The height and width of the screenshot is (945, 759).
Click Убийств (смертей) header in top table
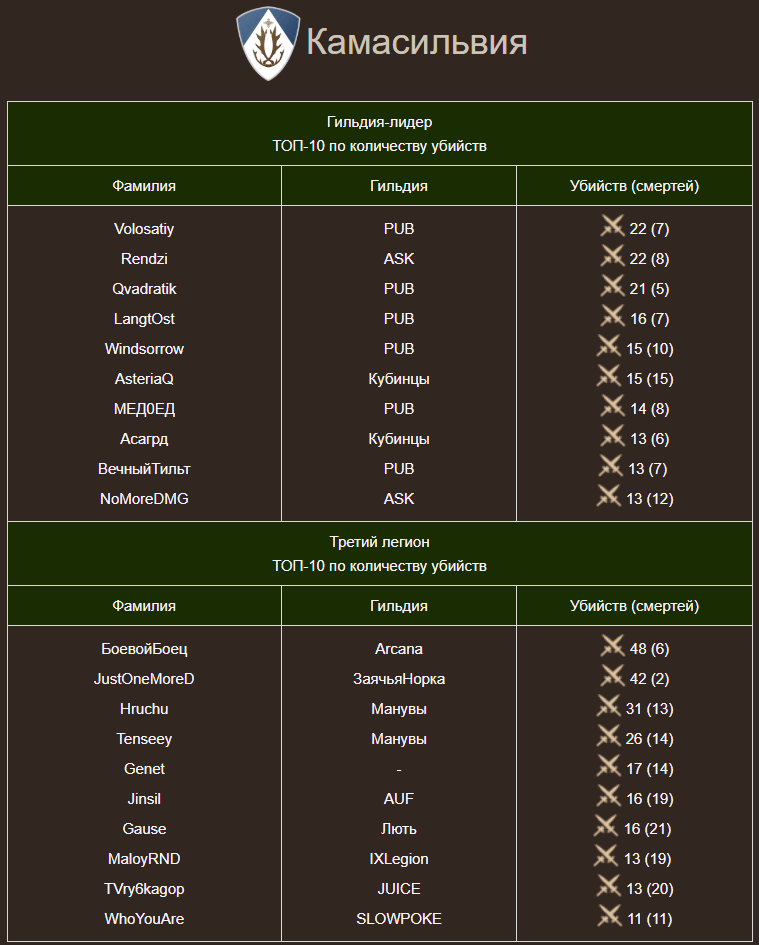click(634, 186)
